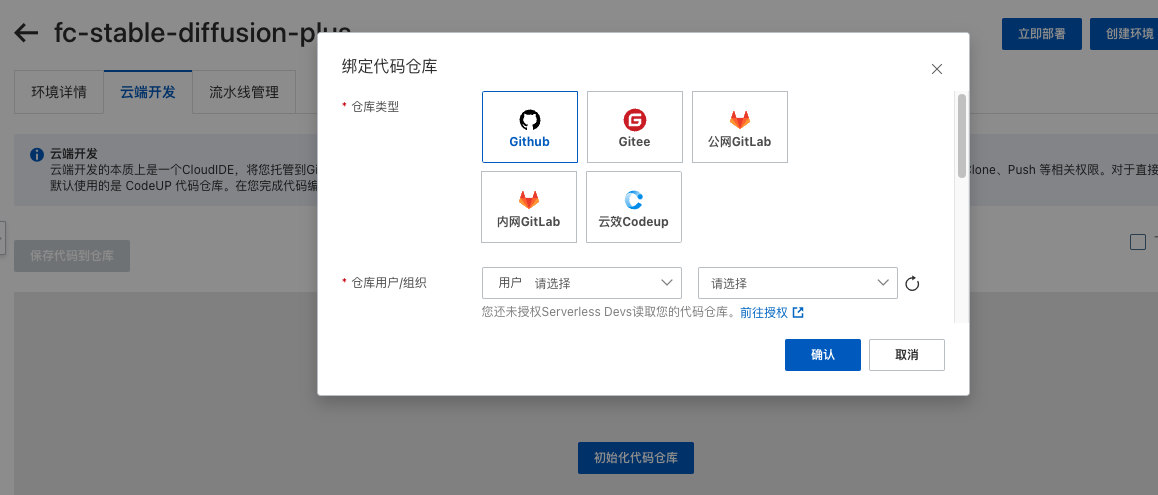
Task: Click 初始化代码仓库 button
Action: 636,458
